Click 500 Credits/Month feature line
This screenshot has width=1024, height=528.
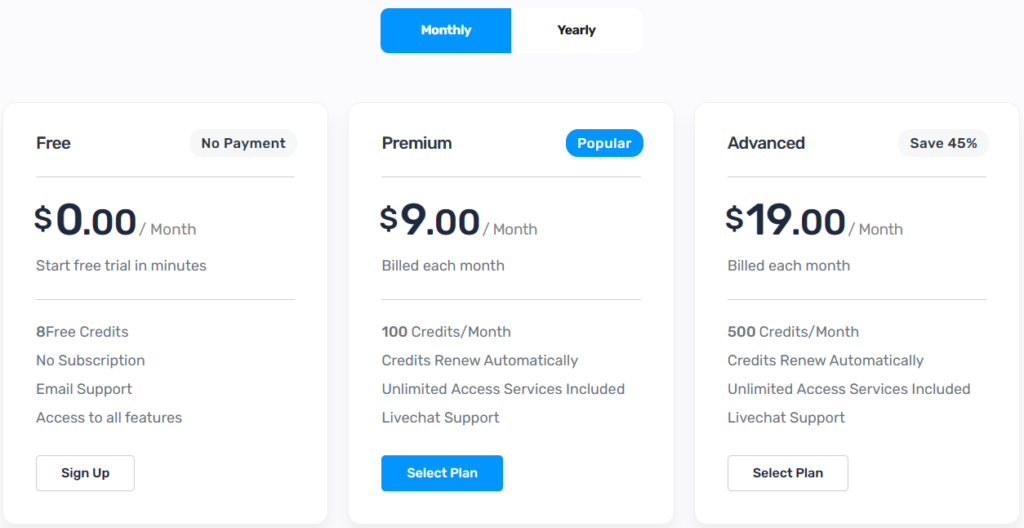[x=793, y=332]
